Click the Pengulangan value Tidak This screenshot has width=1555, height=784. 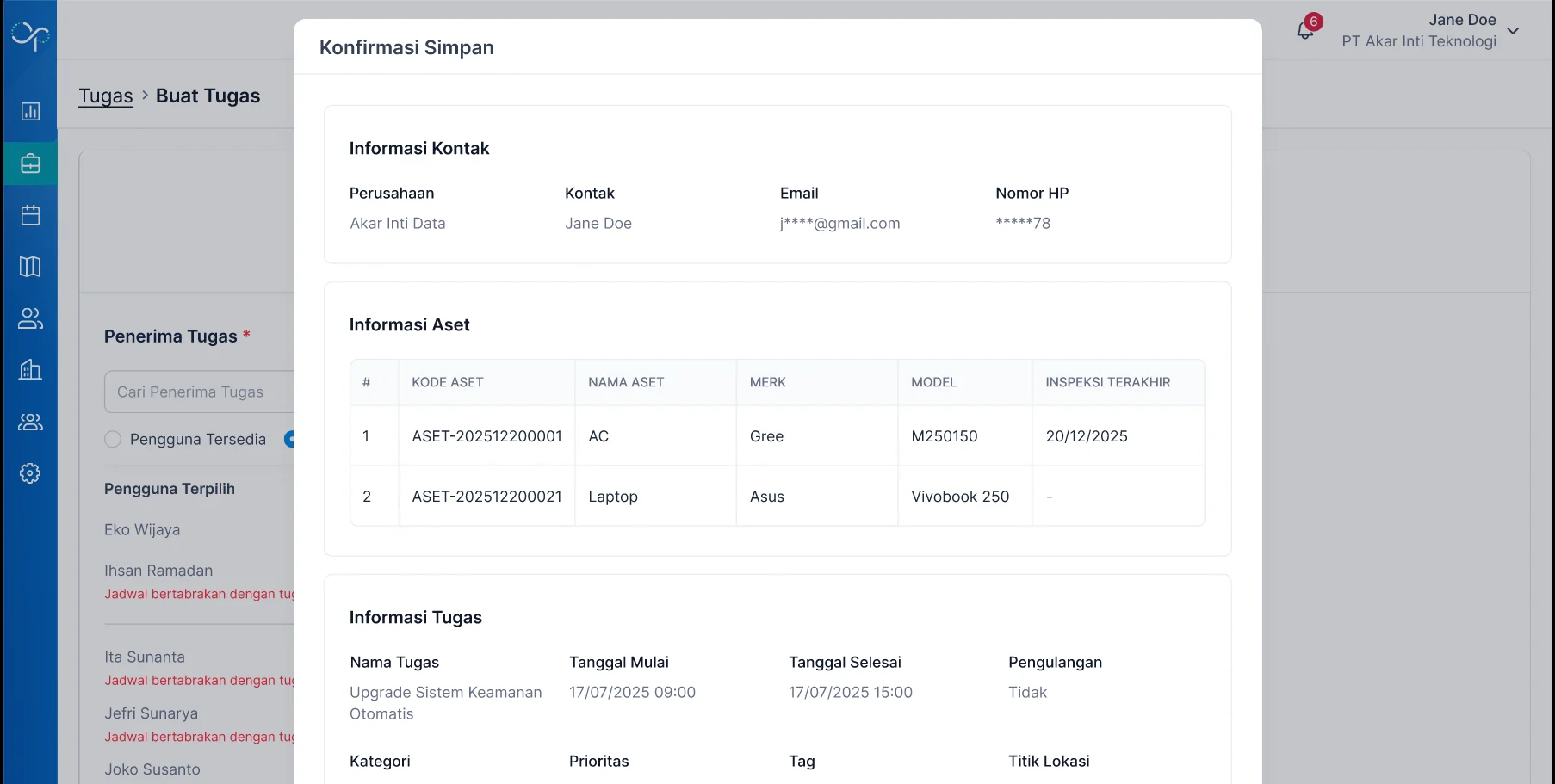pyautogui.click(x=1028, y=692)
